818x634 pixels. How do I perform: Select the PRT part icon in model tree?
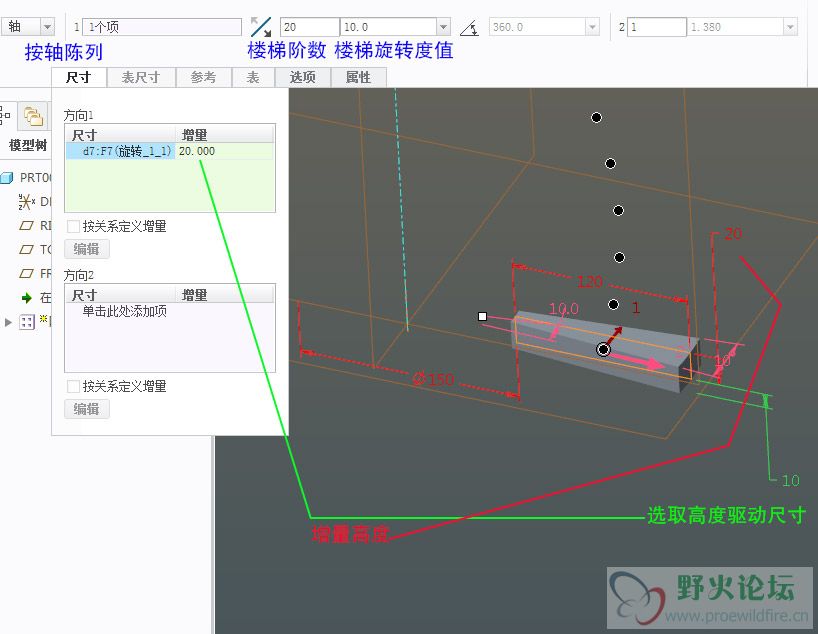click(8, 177)
